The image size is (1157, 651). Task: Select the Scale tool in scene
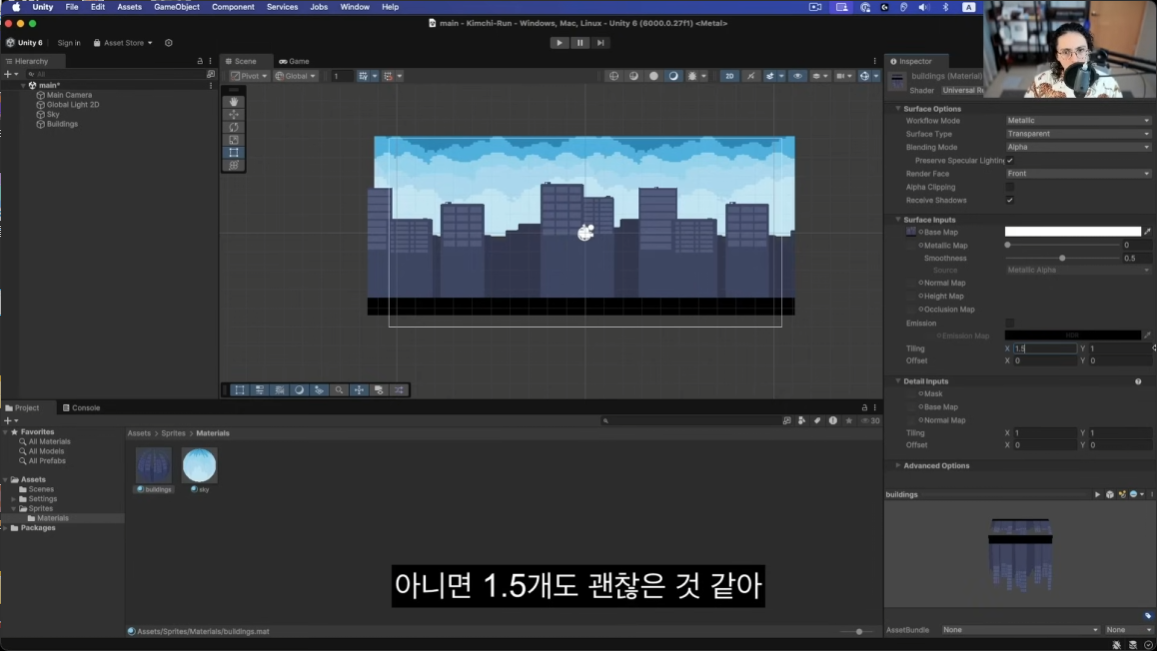click(234, 140)
